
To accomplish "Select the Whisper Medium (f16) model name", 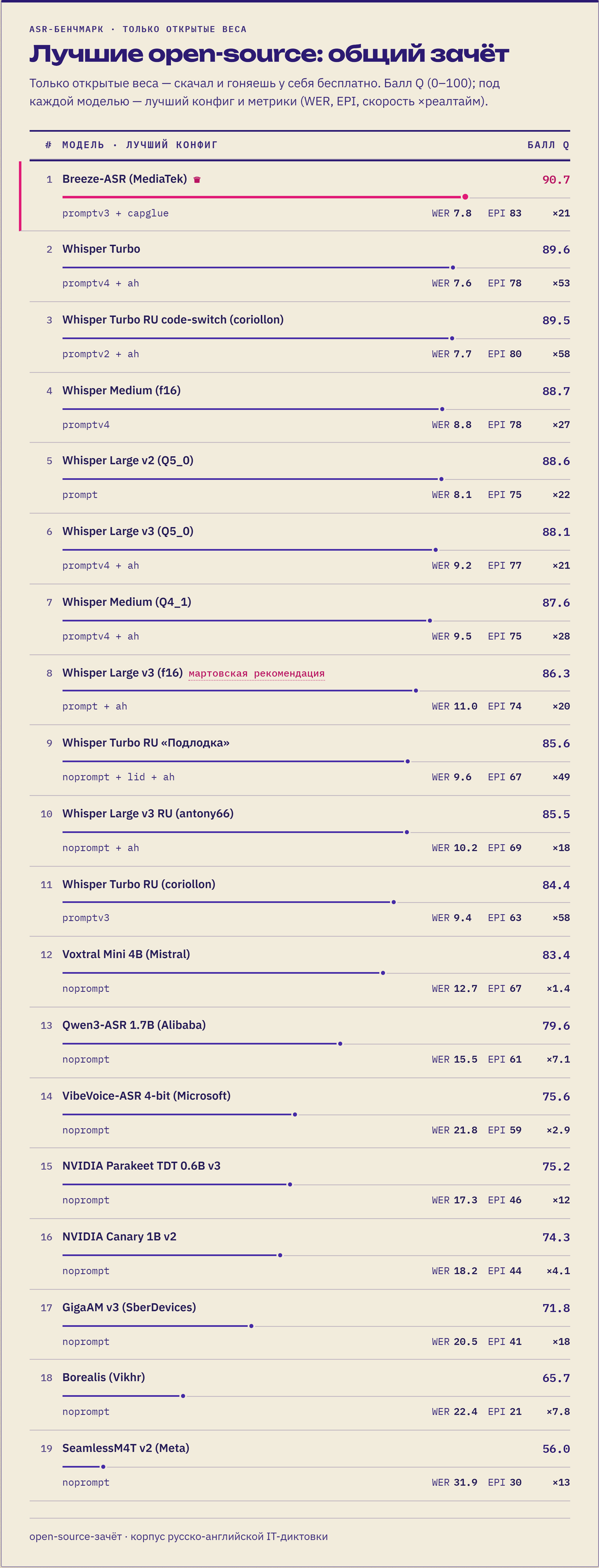I will [122, 390].
